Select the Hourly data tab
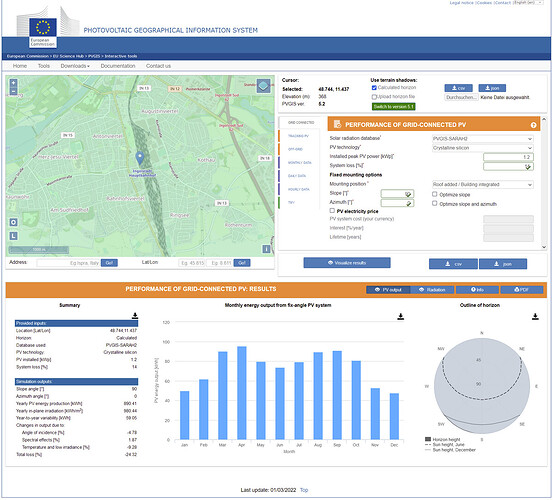553x500 pixels. click(299, 189)
